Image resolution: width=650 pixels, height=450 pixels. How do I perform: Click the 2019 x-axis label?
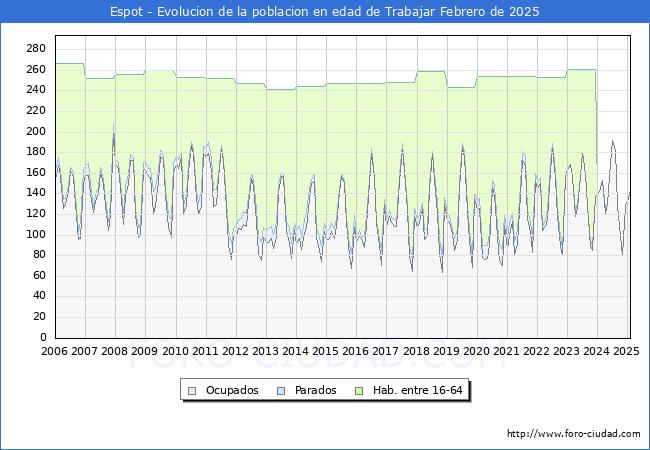pyautogui.click(x=446, y=351)
